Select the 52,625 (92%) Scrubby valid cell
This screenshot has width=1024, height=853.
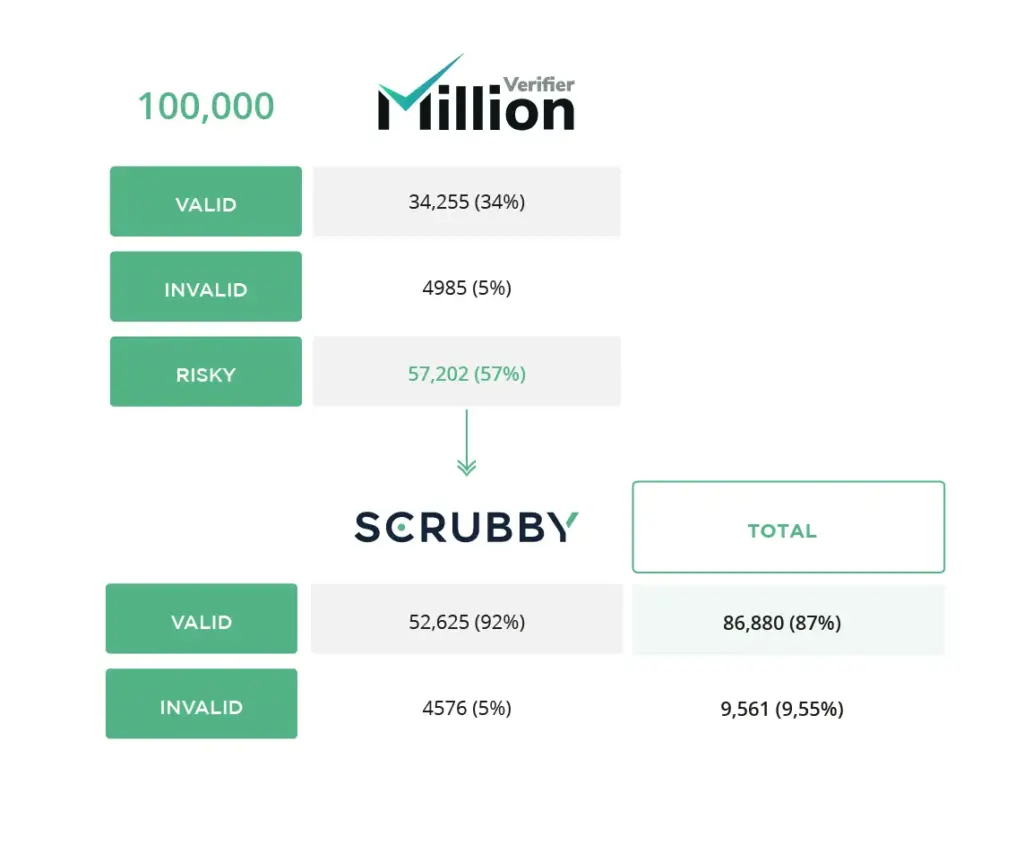point(466,619)
